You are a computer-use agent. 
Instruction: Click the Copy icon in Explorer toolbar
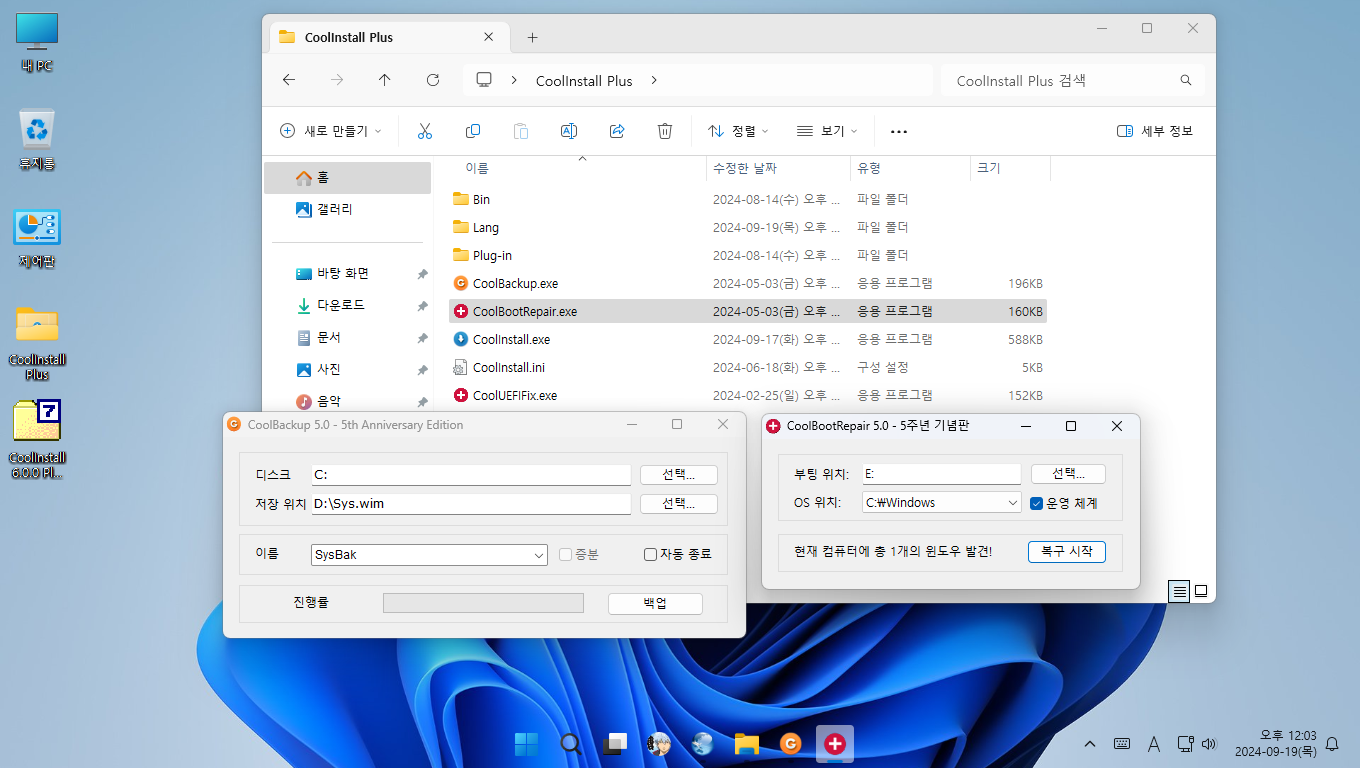tap(473, 131)
